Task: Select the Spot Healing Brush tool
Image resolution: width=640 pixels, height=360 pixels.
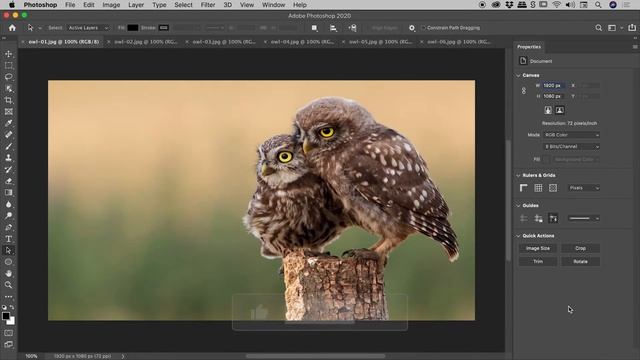Action: coord(8,134)
